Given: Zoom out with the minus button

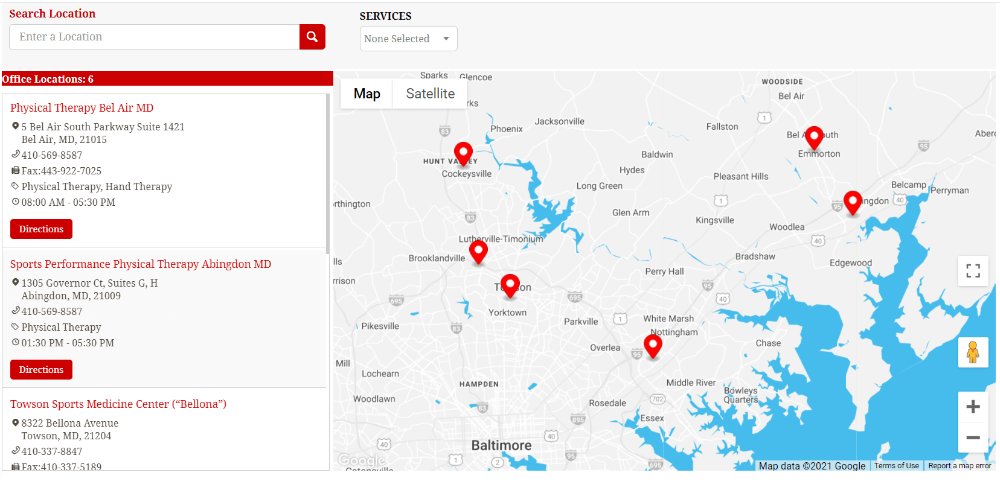Looking at the screenshot, I should click(973, 438).
